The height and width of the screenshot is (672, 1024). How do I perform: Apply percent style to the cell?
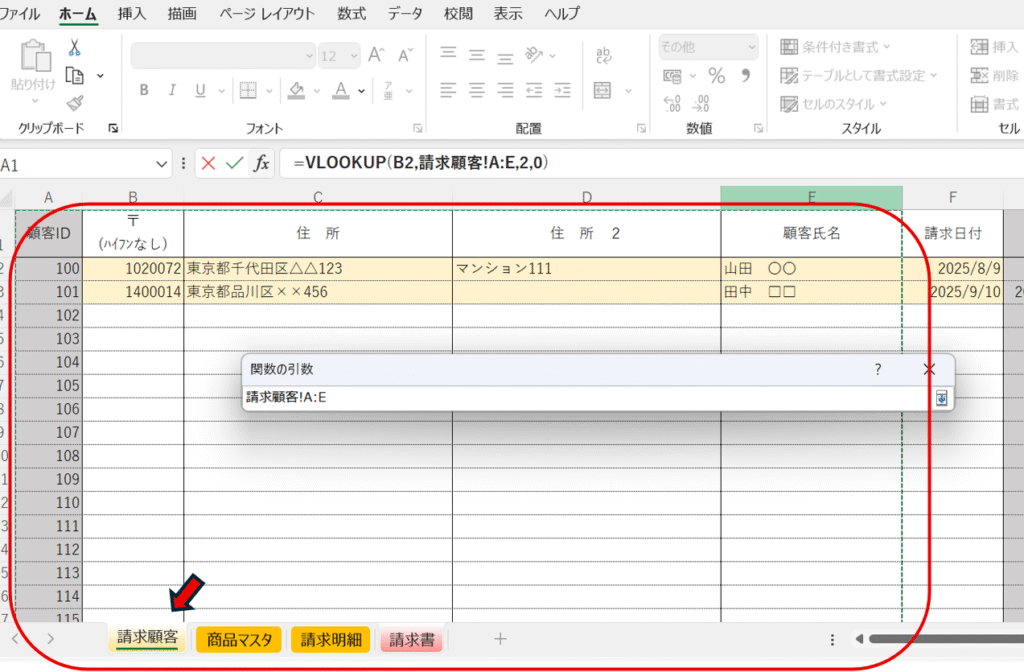[717, 76]
